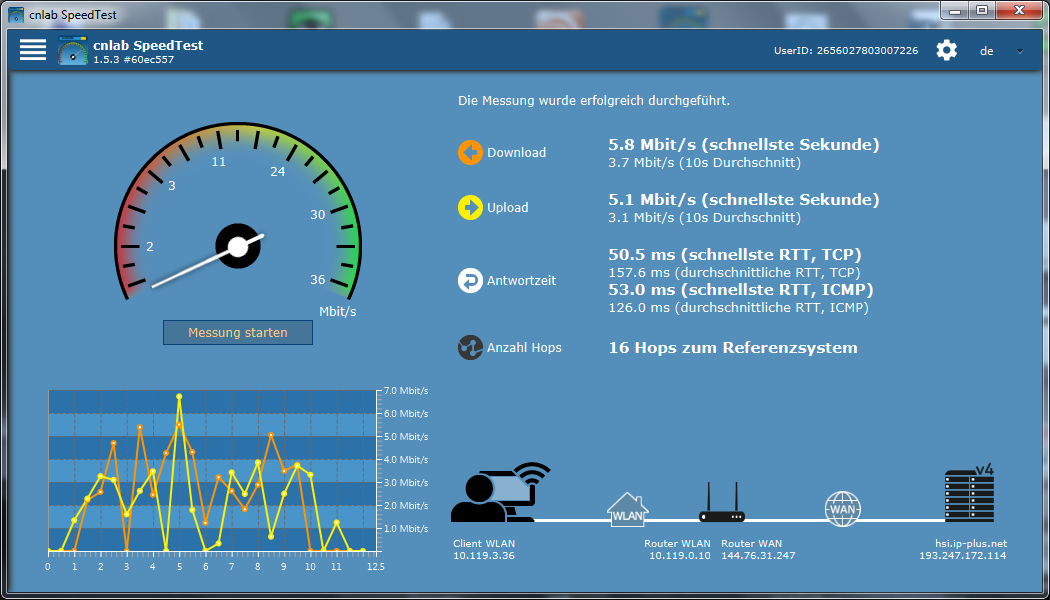
Task: Click the Router WAN IP 144.76.31.247
Action: tap(758, 556)
